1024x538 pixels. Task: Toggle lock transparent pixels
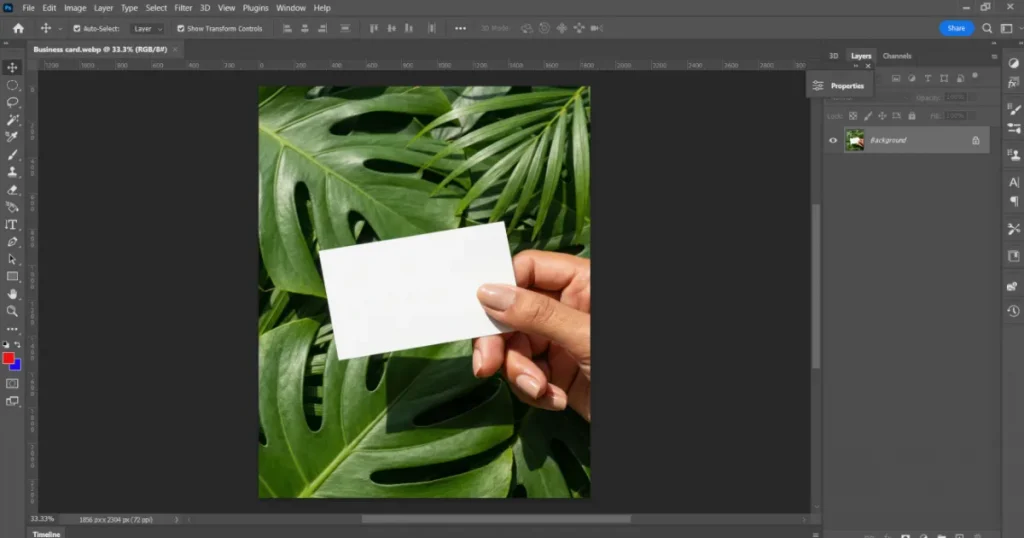coord(853,116)
